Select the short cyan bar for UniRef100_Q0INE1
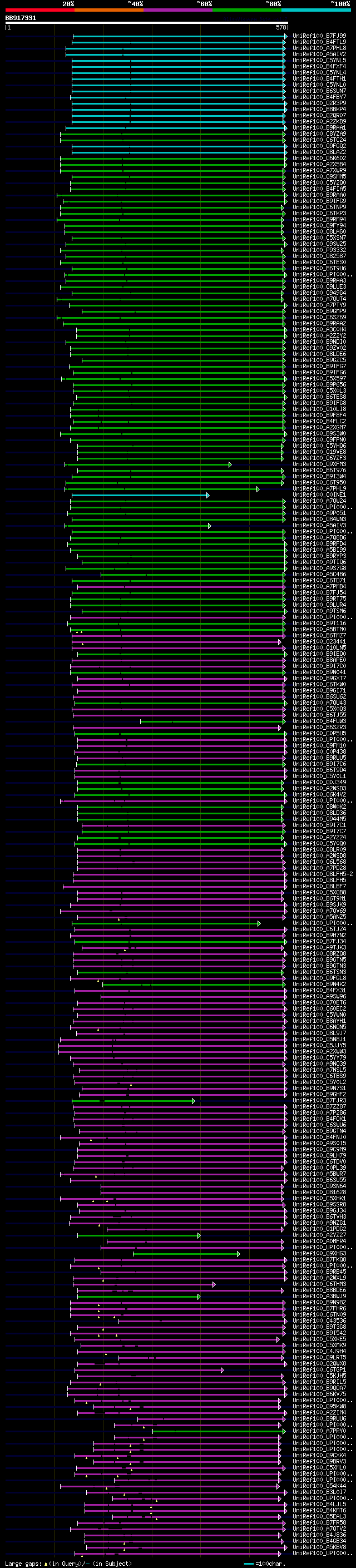 point(141,496)
